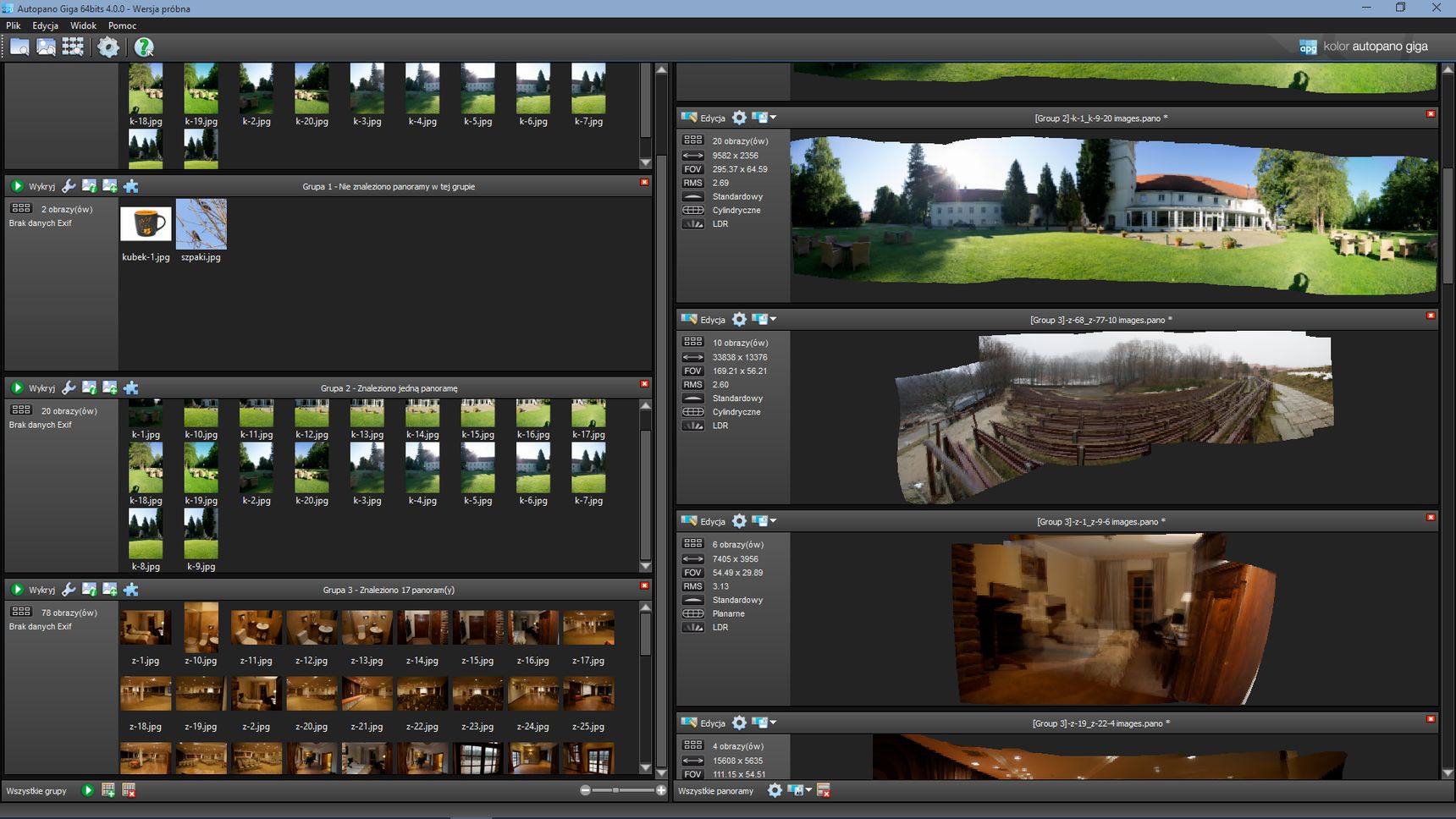Click Grupa 2 scrollbar up arrow
Image resolution: width=1456 pixels, height=819 pixels.
[x=645, y=405]
